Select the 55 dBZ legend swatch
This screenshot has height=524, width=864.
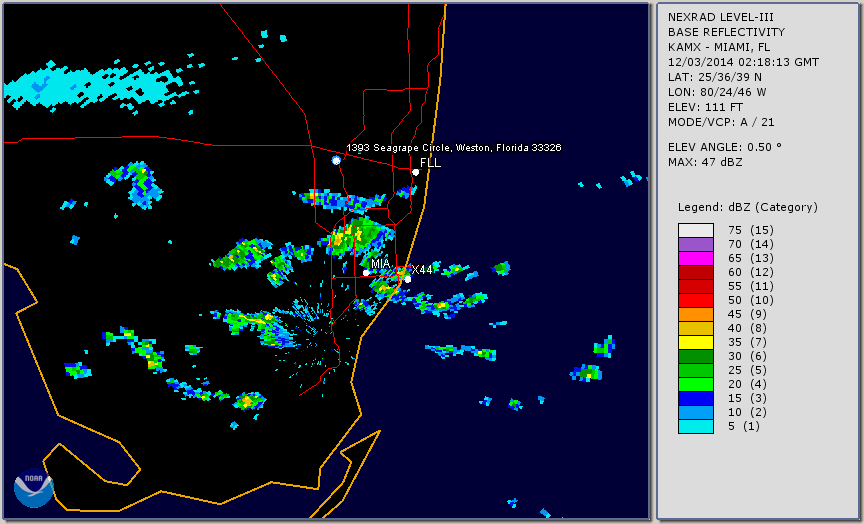coord(695,287)
